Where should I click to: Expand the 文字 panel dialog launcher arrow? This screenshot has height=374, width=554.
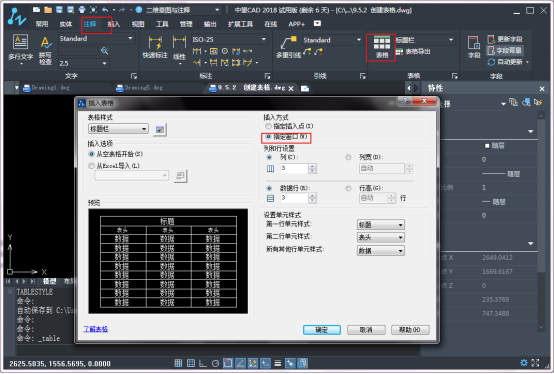(134, 76)
